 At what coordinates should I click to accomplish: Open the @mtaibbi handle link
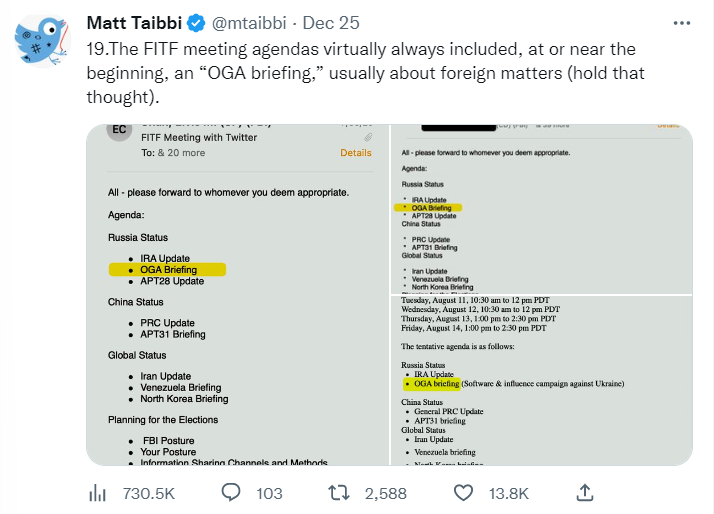coord(249,23)
